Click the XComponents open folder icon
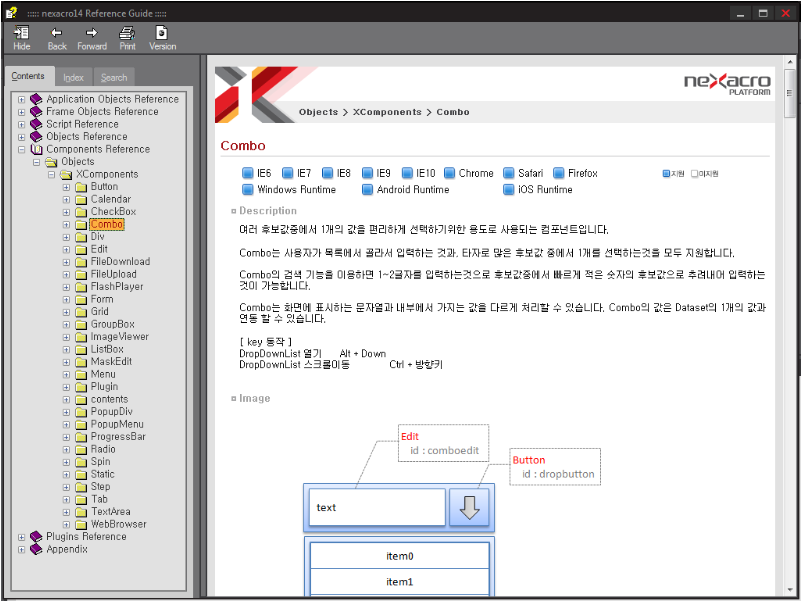The image size is (802, 602). 66,174
